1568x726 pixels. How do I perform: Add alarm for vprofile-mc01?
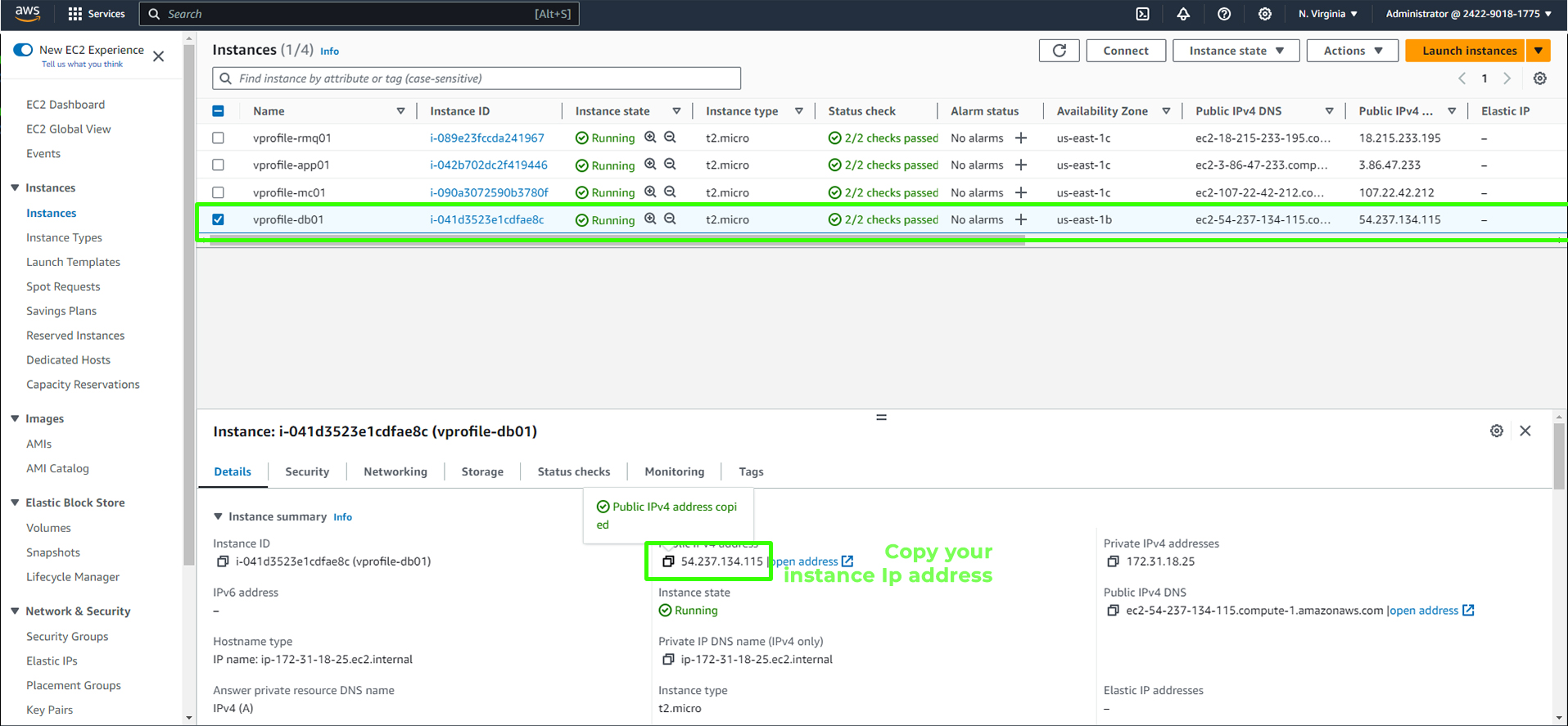(x=1021, y=192)
